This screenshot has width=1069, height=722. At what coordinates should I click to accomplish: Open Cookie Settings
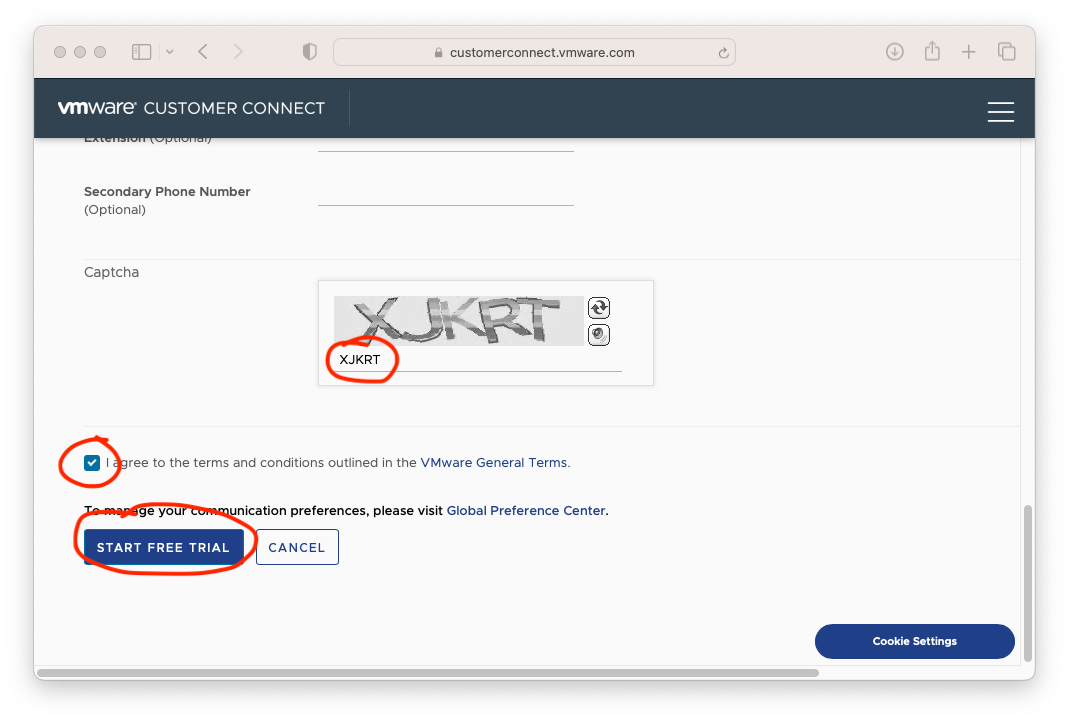click(914, 641)
